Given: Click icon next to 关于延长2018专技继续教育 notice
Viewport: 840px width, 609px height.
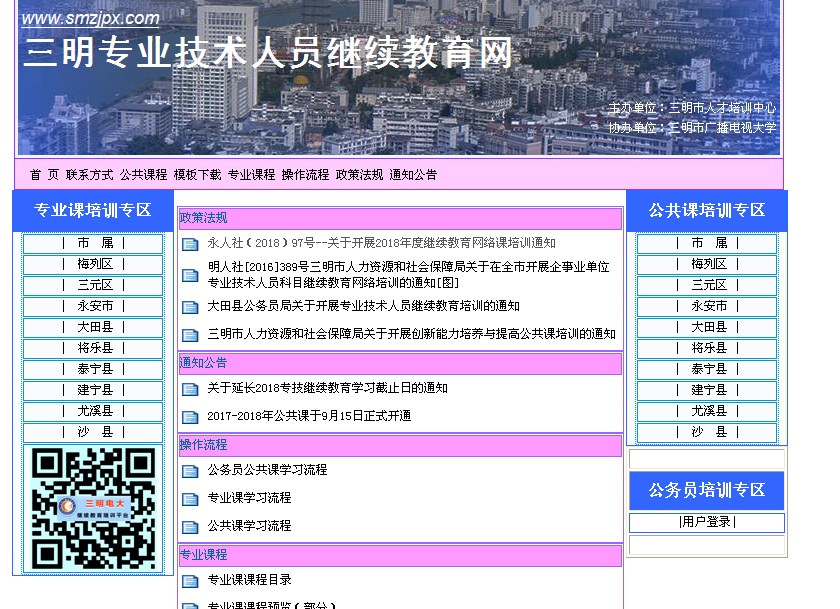Looking at the screenshot, I should coord(190,390).
